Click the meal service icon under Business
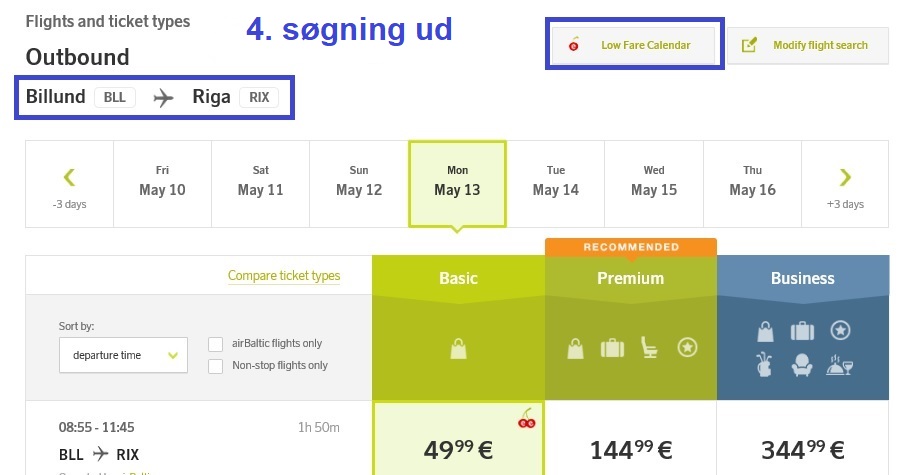The height and width of the screenshot is (475, 911). tap(840, 365)
